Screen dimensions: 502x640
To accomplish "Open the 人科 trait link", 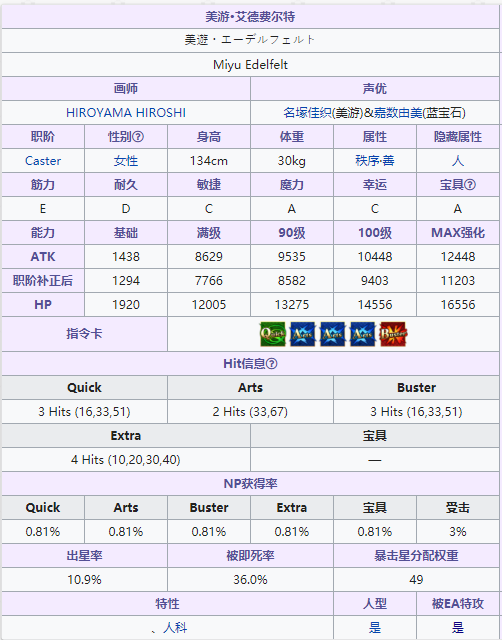I will (x=175, y=627).
